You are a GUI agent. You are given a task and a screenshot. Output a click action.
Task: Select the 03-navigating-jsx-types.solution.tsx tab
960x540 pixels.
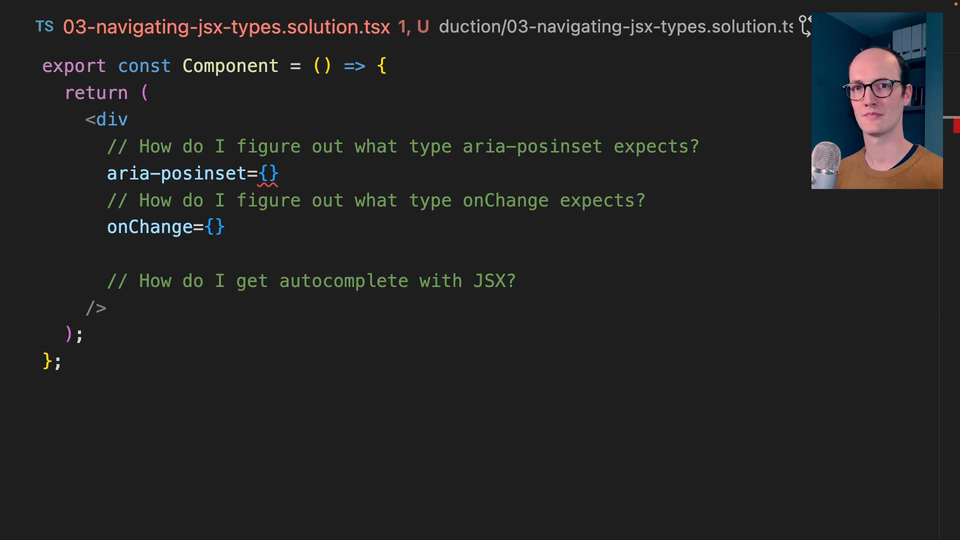[226, 27]
